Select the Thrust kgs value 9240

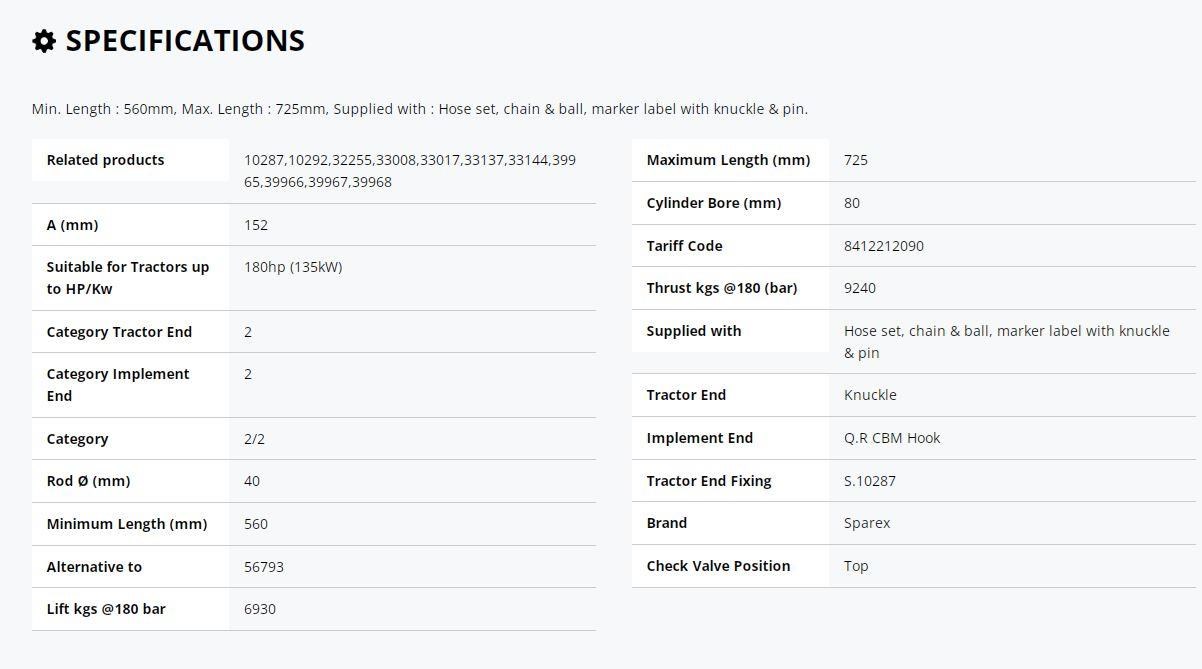click(860, 288)
